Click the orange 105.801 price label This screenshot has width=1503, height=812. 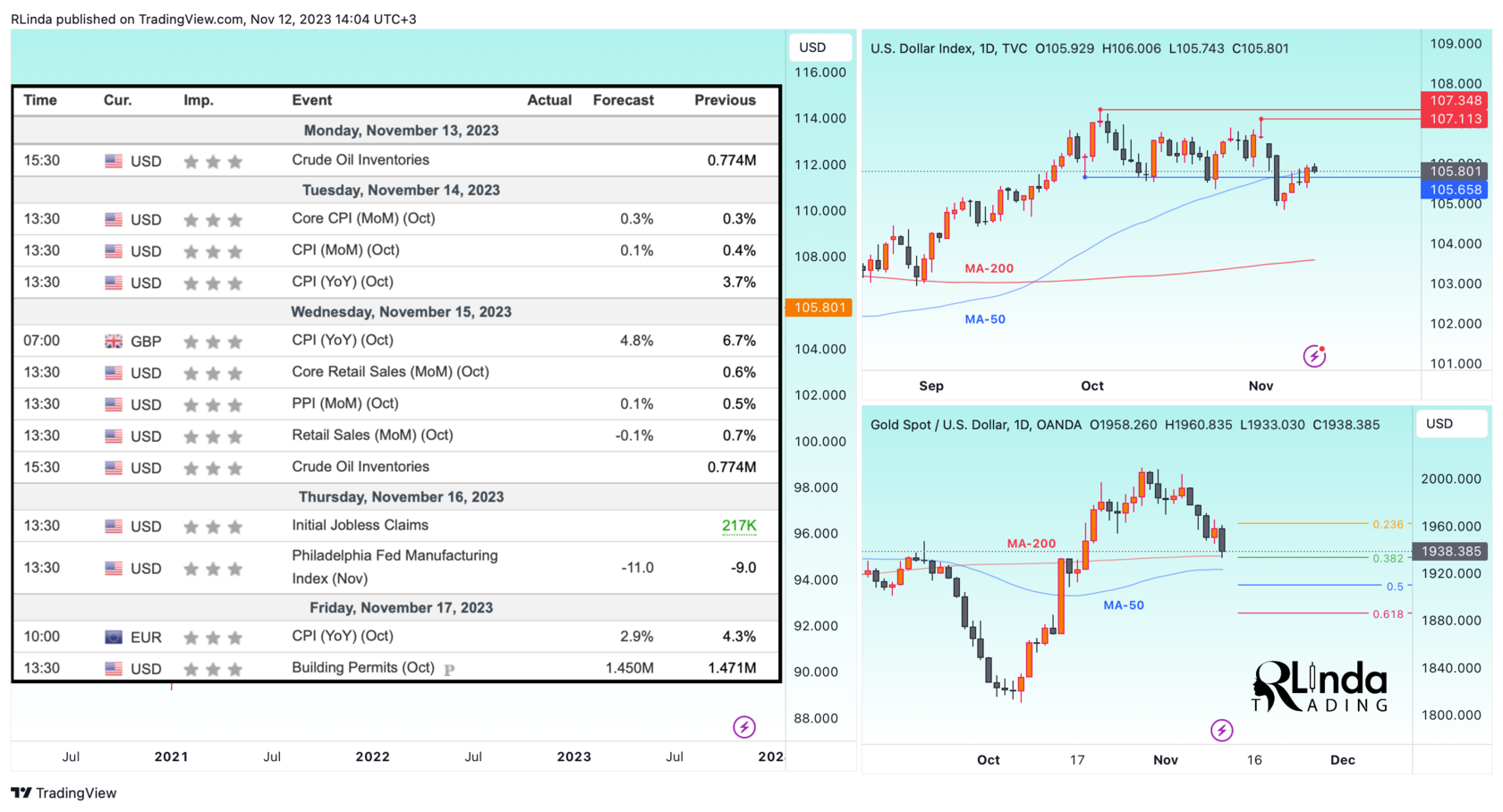819,308
